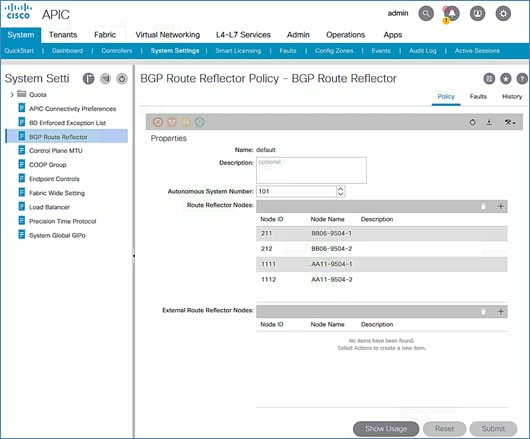Click the star favorite icon beside policy title

click(x=506, y=79)
